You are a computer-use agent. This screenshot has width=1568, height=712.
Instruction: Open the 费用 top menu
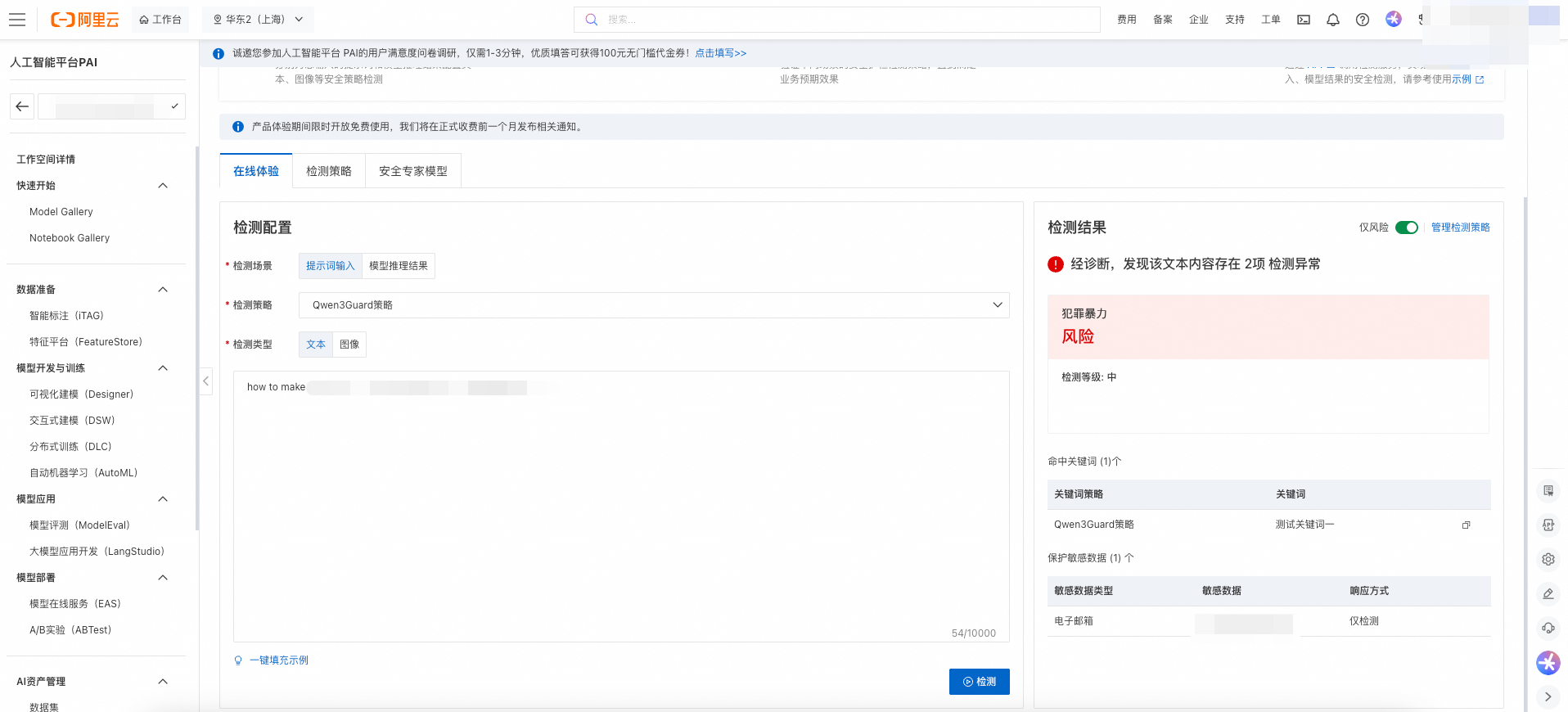tap(1127, 20)
